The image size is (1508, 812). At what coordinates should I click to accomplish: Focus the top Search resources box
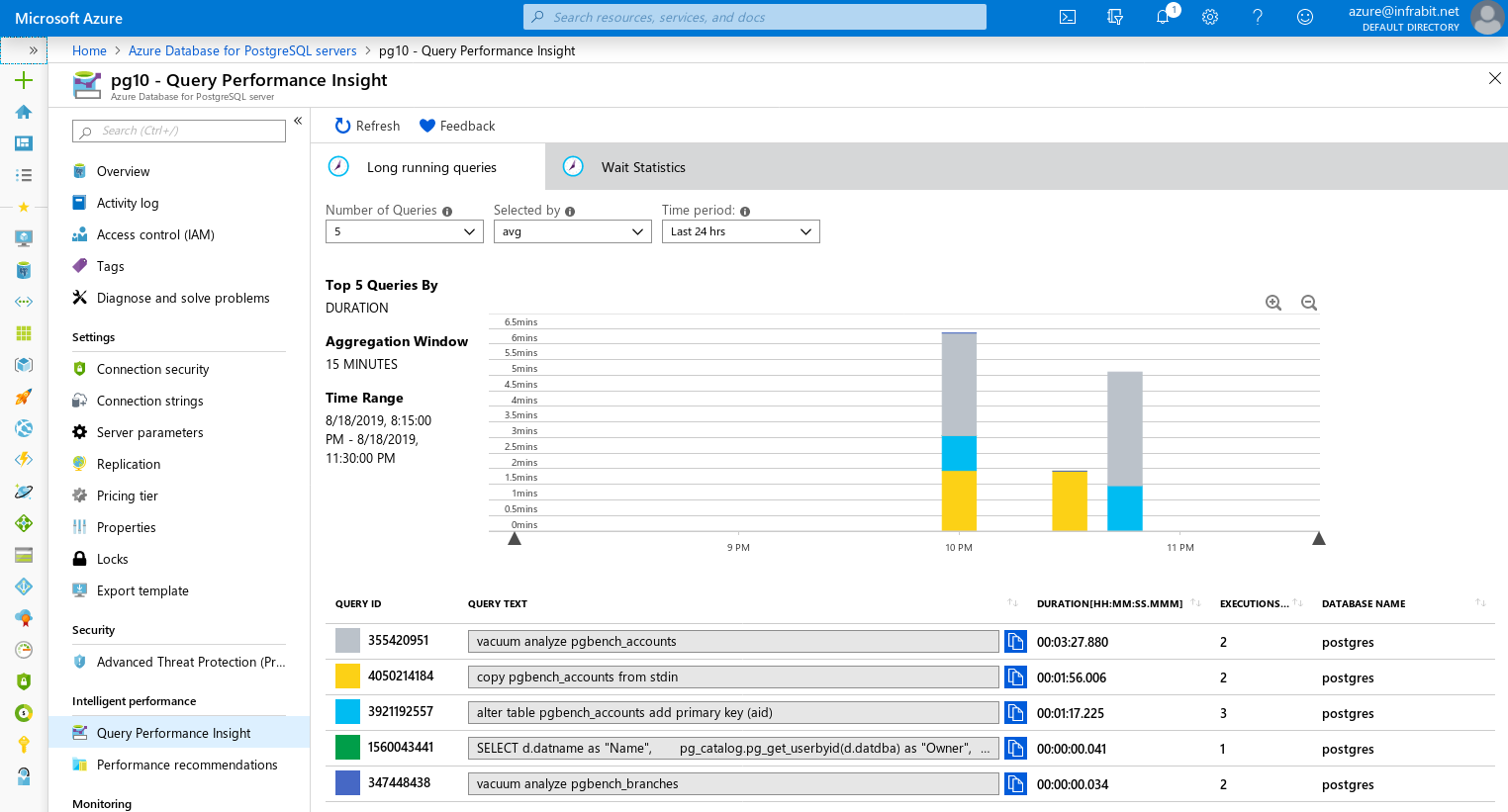point(755,17)
